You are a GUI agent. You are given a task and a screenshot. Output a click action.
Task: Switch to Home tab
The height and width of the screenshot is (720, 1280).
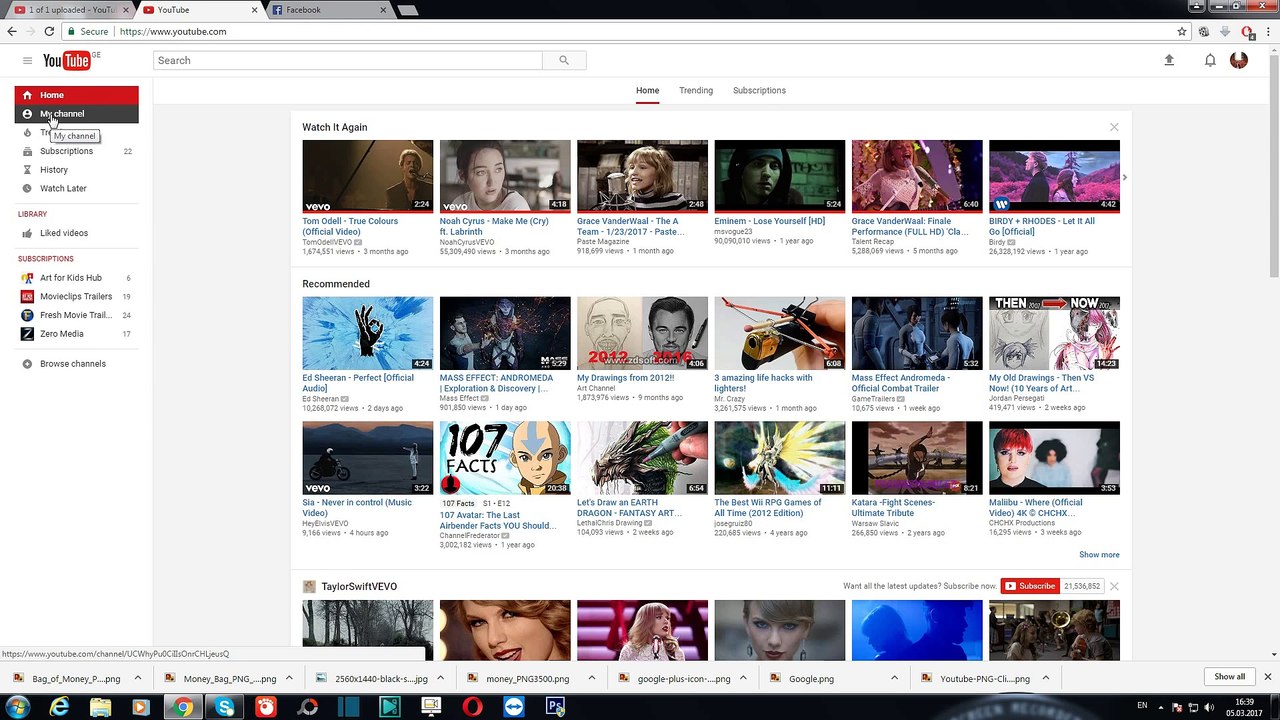[647, 90]
